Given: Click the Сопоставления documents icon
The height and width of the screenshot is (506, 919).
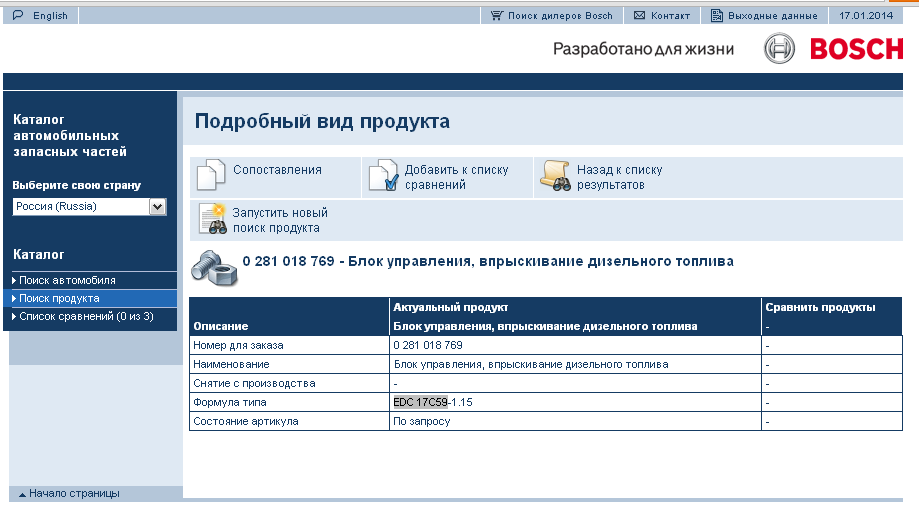Looking at the screenshot, I should pos(210,175).
